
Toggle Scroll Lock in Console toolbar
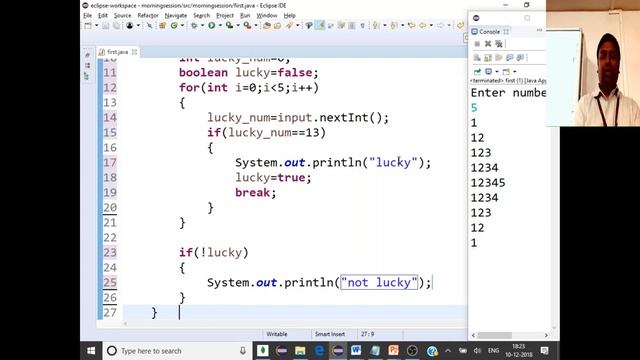pos(488,58)
